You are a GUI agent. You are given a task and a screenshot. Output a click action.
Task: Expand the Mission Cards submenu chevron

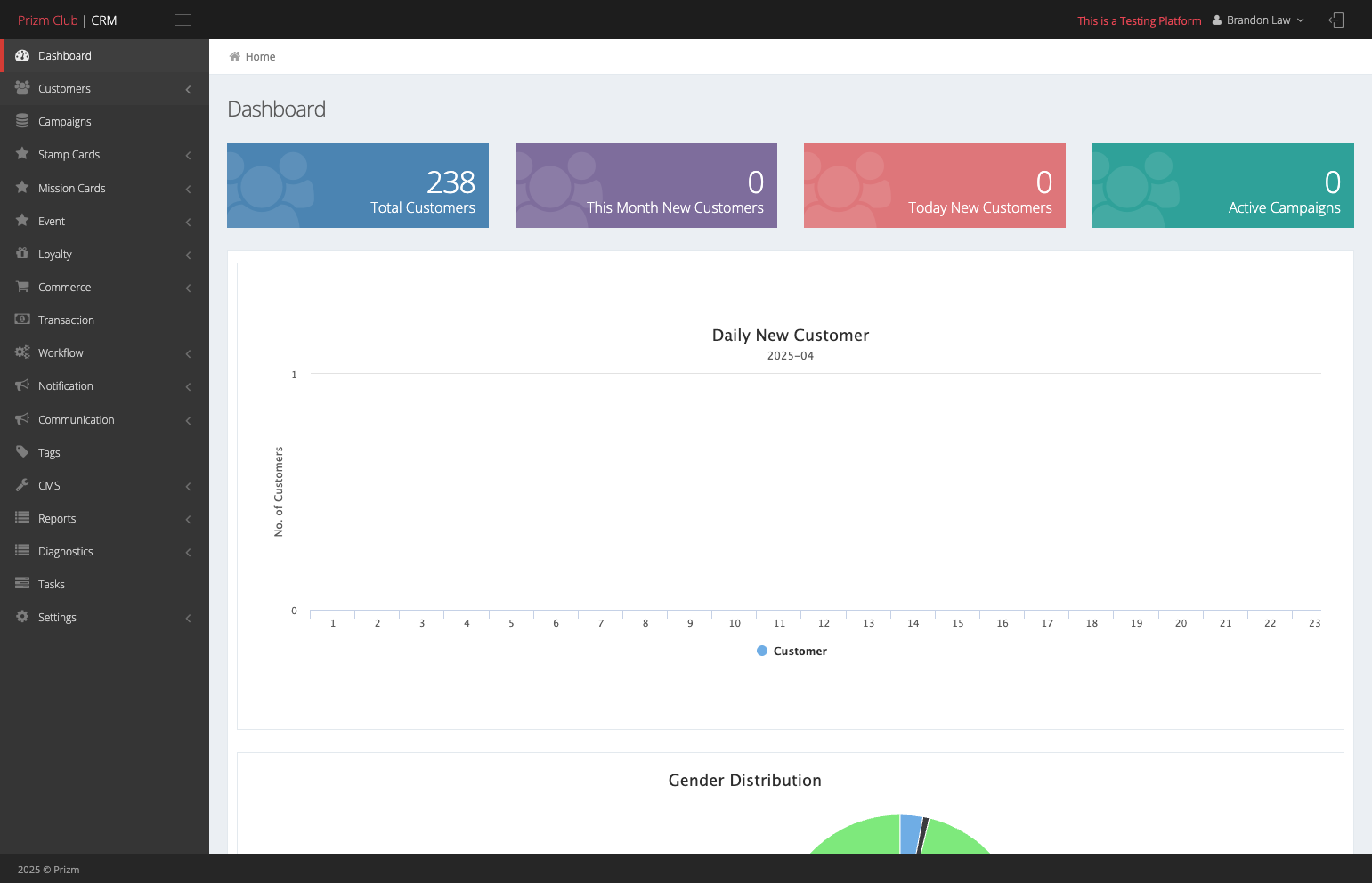188,189
